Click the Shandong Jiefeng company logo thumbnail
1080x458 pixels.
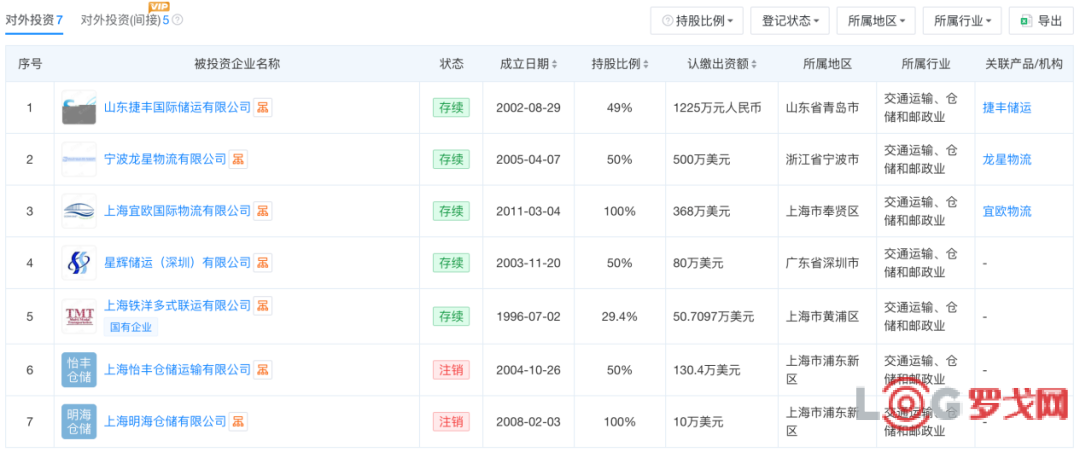click(79, 107)
